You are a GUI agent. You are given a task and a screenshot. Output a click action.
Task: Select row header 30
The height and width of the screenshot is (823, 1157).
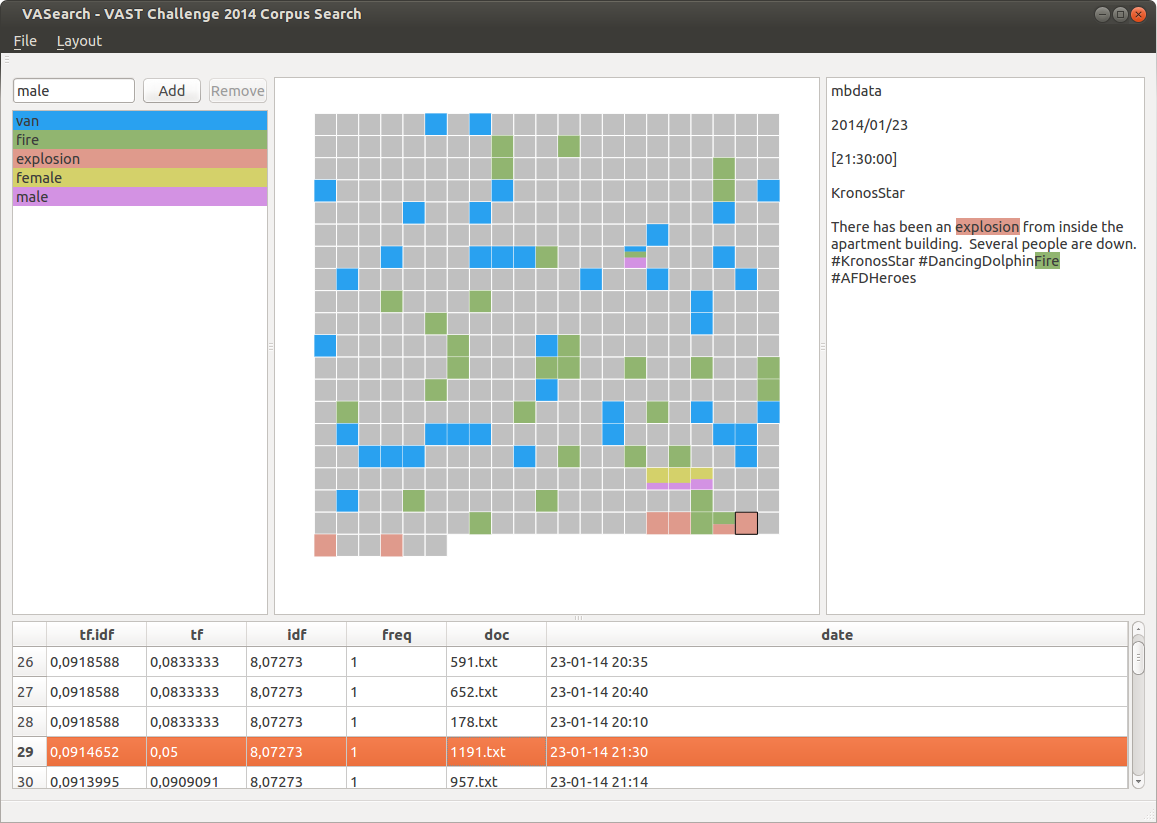[30, 779]
